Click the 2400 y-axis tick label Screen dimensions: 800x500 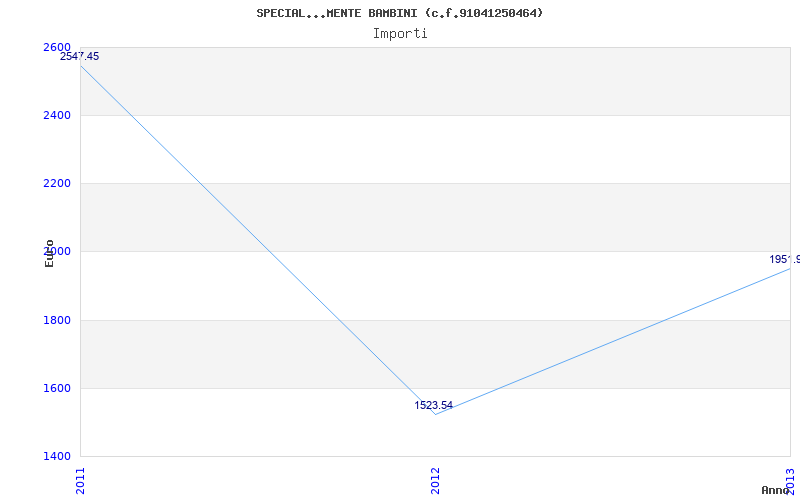57,115
